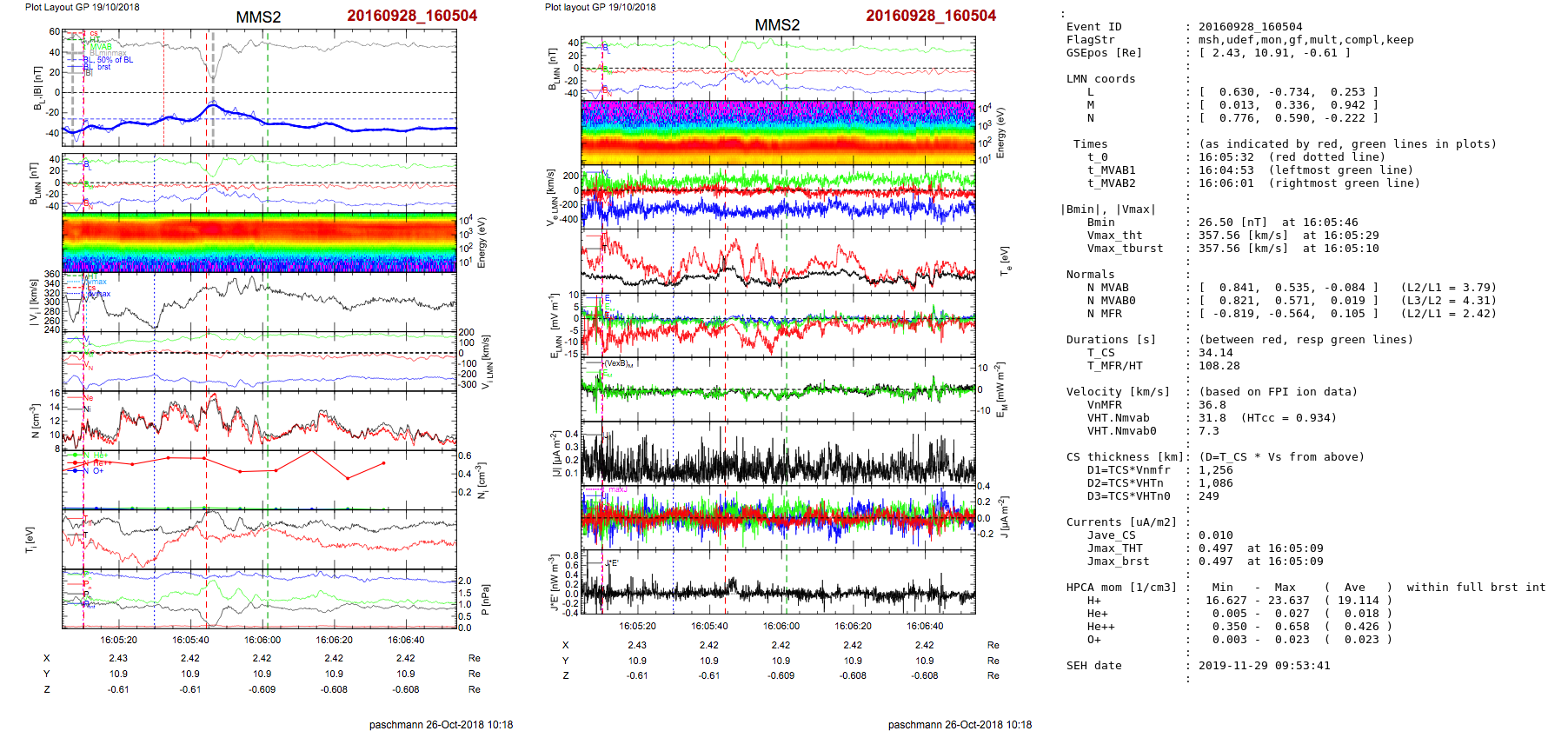Click the red 20160928_160504 heading above the right plot
The width and height of the screenshot is (1568, 731).
pos(930,16)
